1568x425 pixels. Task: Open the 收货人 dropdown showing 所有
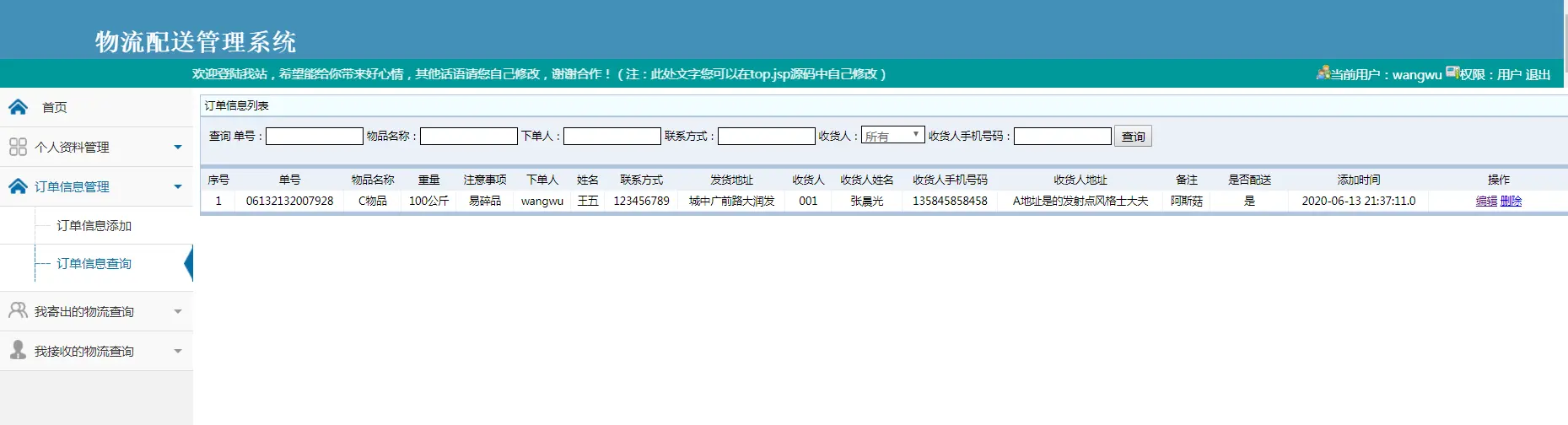point(892,135)
